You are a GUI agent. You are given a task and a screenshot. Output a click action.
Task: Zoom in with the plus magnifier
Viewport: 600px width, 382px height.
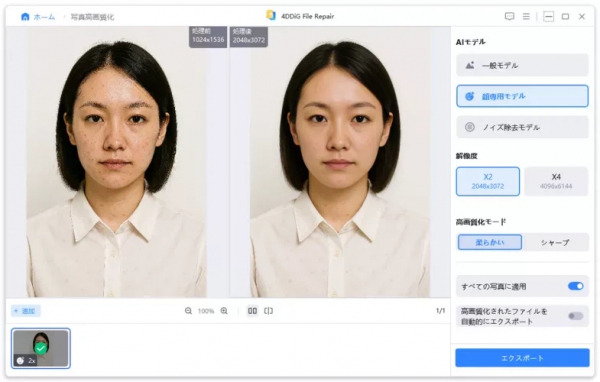[224, 311]
